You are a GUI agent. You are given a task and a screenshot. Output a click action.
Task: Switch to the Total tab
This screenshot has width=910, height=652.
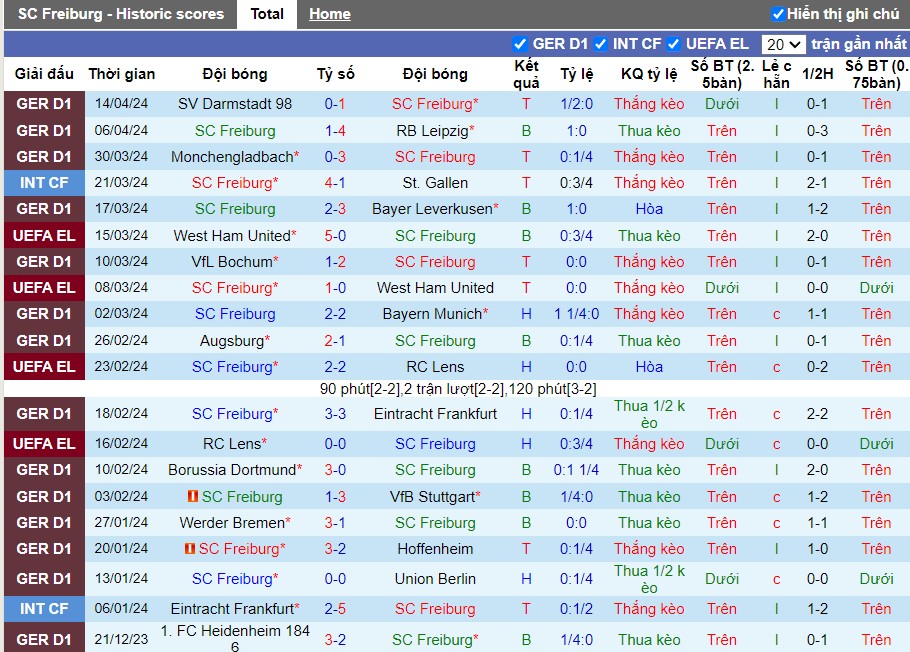coord(266,14)
